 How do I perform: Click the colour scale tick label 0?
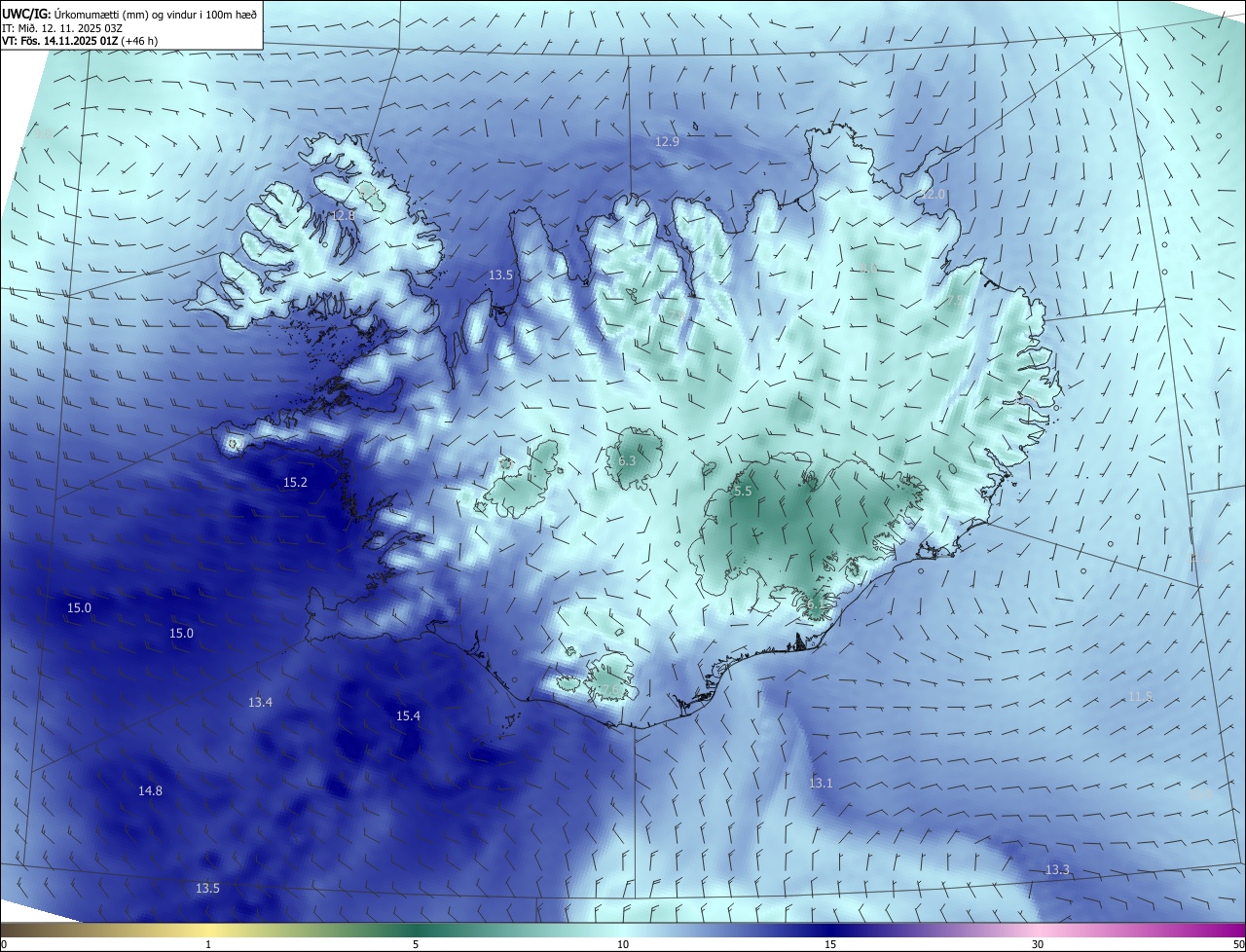click(x=4, y=944)
